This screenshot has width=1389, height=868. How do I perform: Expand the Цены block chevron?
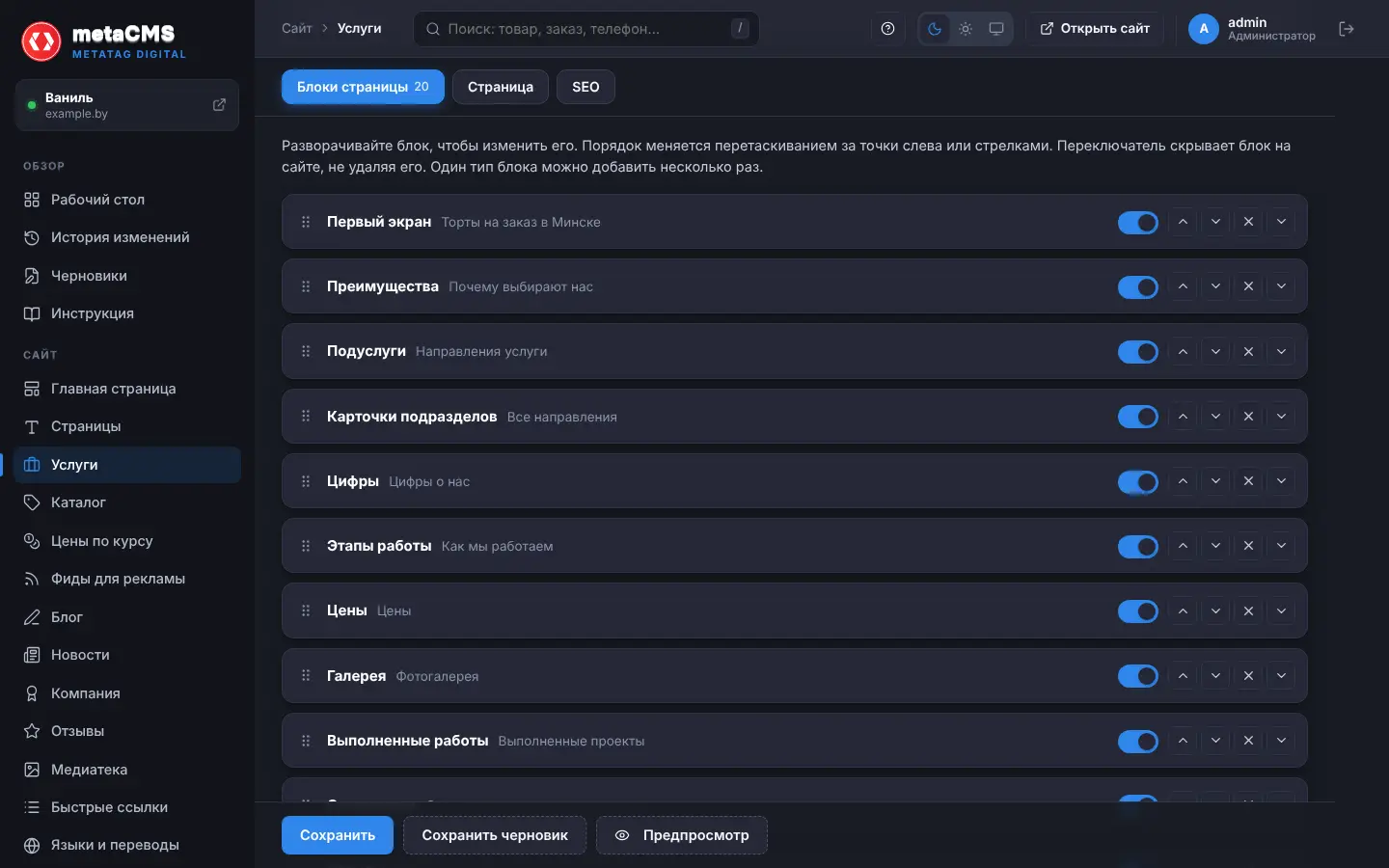pyautogui.click(x=1281, y=610)
